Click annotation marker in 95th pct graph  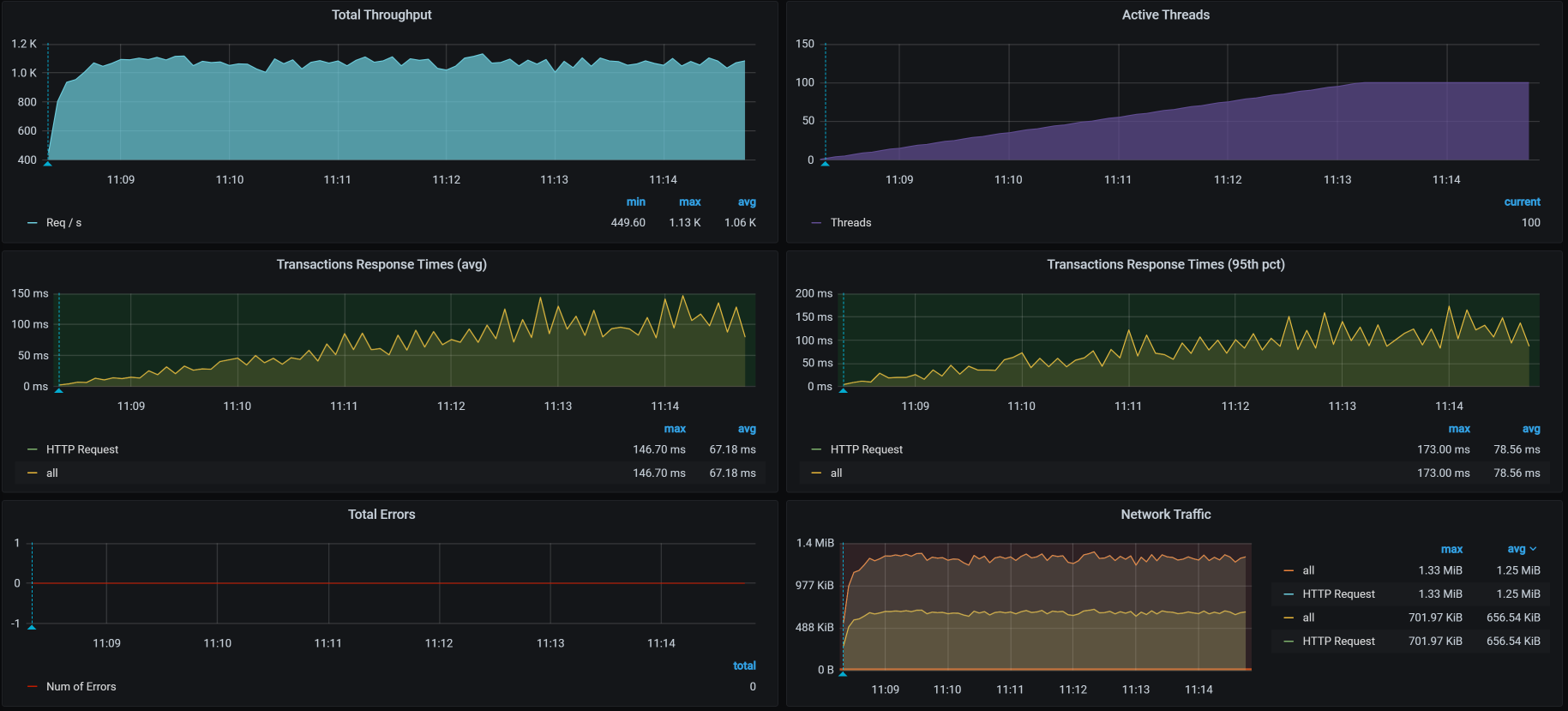[x=844, y=390]
